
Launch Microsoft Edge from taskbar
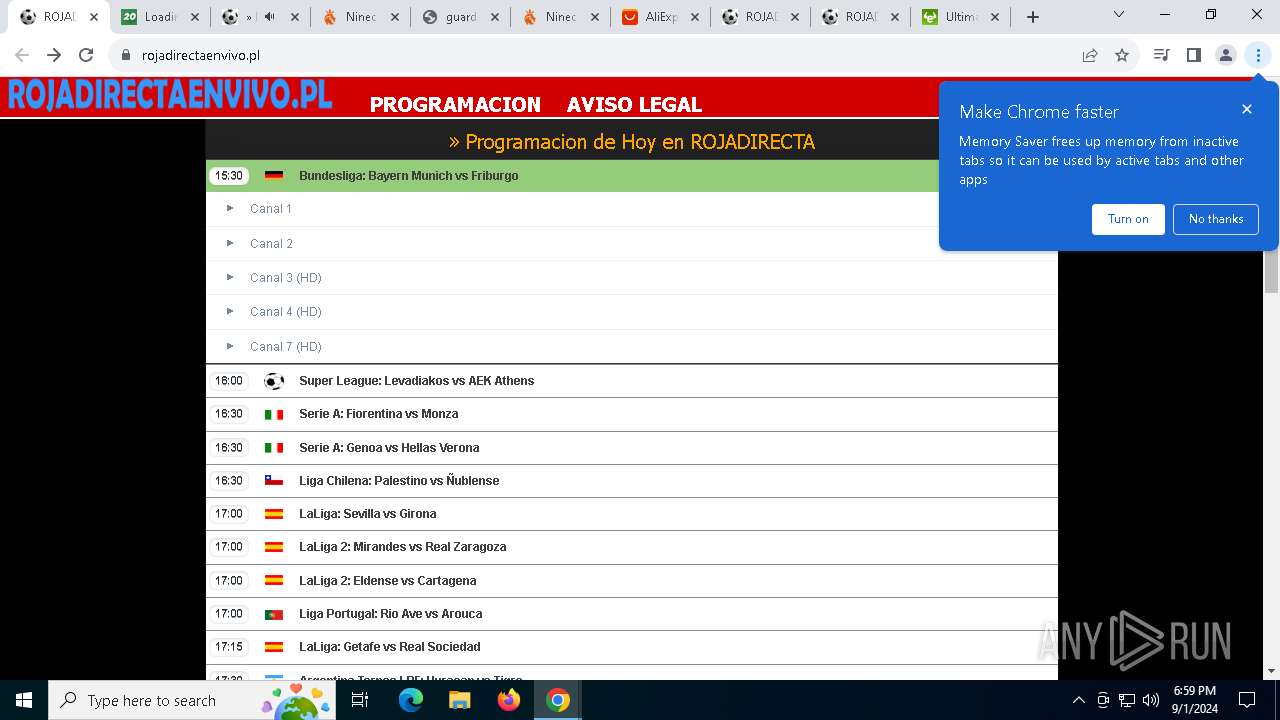[x=411, y=700]
